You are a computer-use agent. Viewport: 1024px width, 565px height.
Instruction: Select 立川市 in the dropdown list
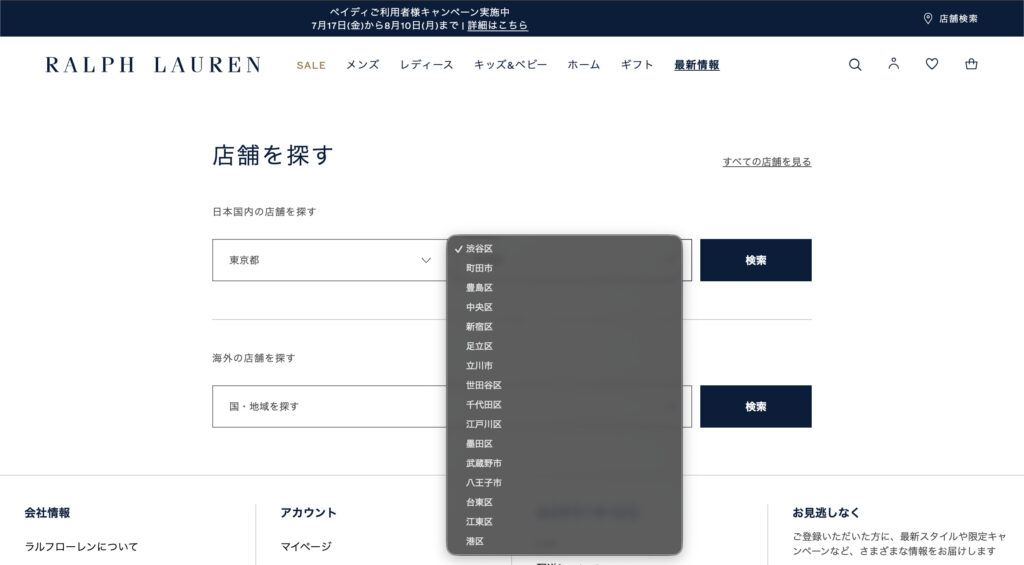pos(564,366)
